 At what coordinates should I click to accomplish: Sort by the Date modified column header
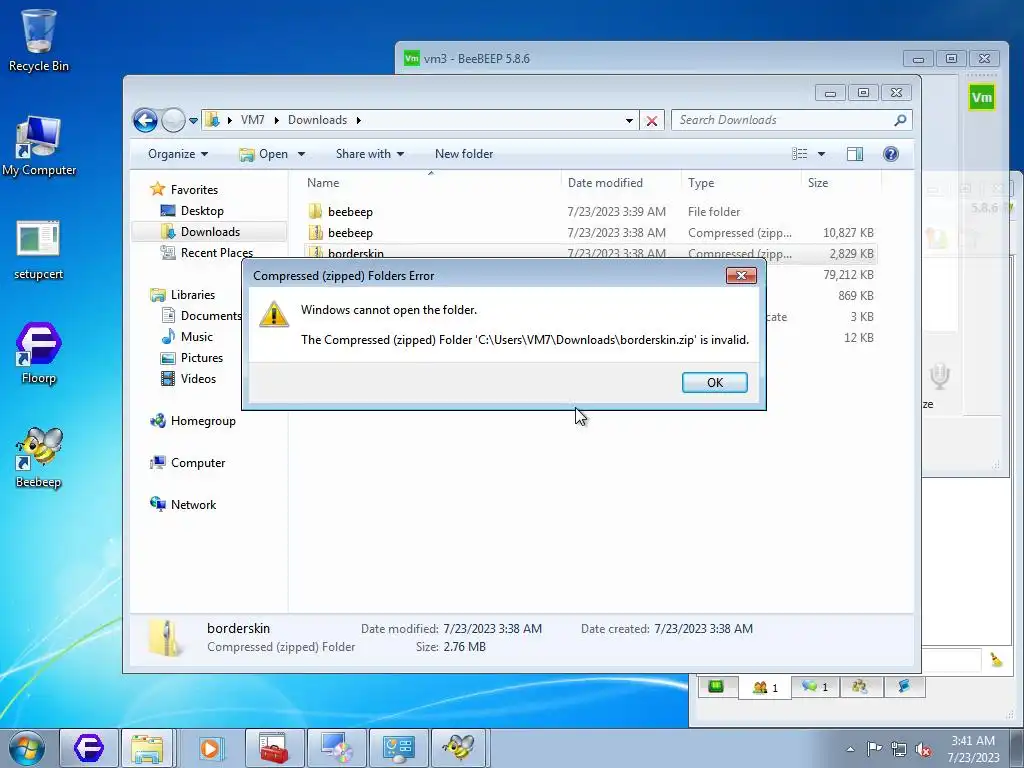click(x=620, y=183)
